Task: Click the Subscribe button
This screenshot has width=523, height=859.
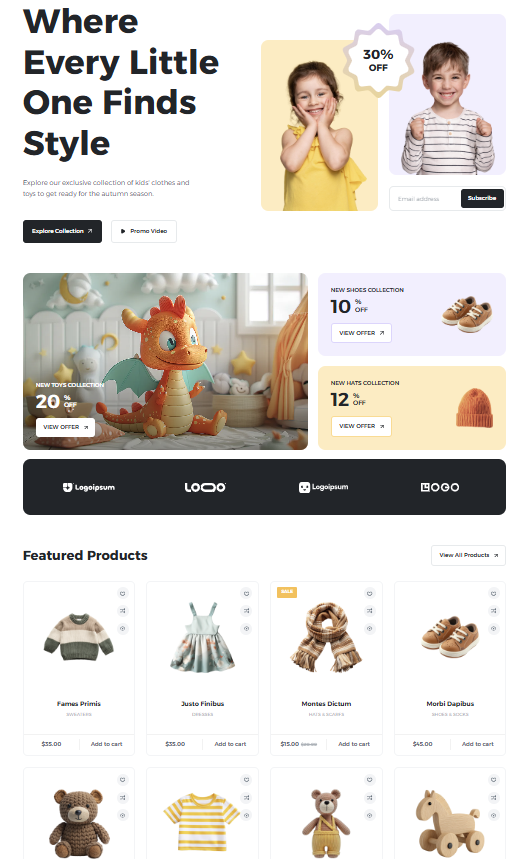Action: [x=482, y=198]
